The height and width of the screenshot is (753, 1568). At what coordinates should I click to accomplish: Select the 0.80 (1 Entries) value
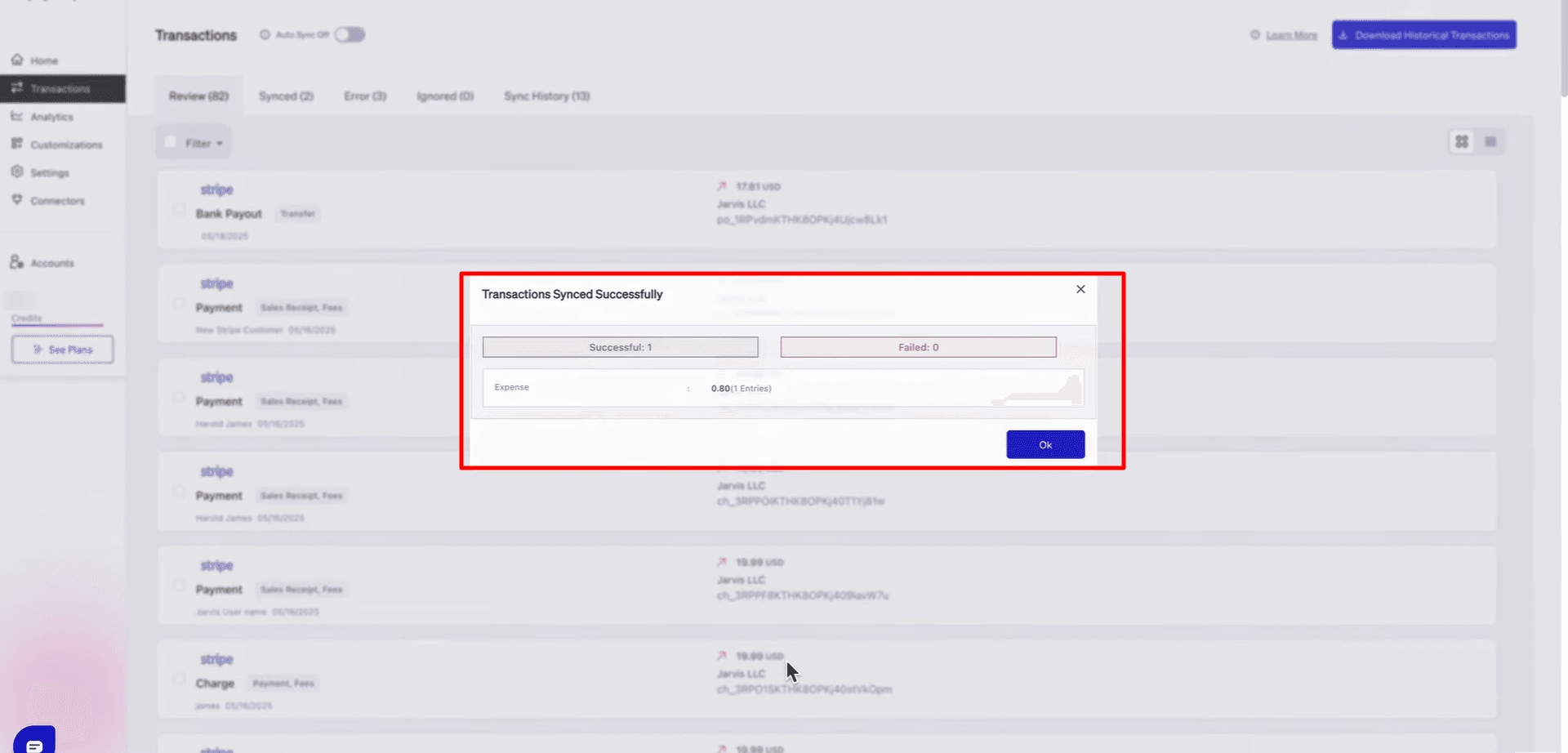click(741, 388)
